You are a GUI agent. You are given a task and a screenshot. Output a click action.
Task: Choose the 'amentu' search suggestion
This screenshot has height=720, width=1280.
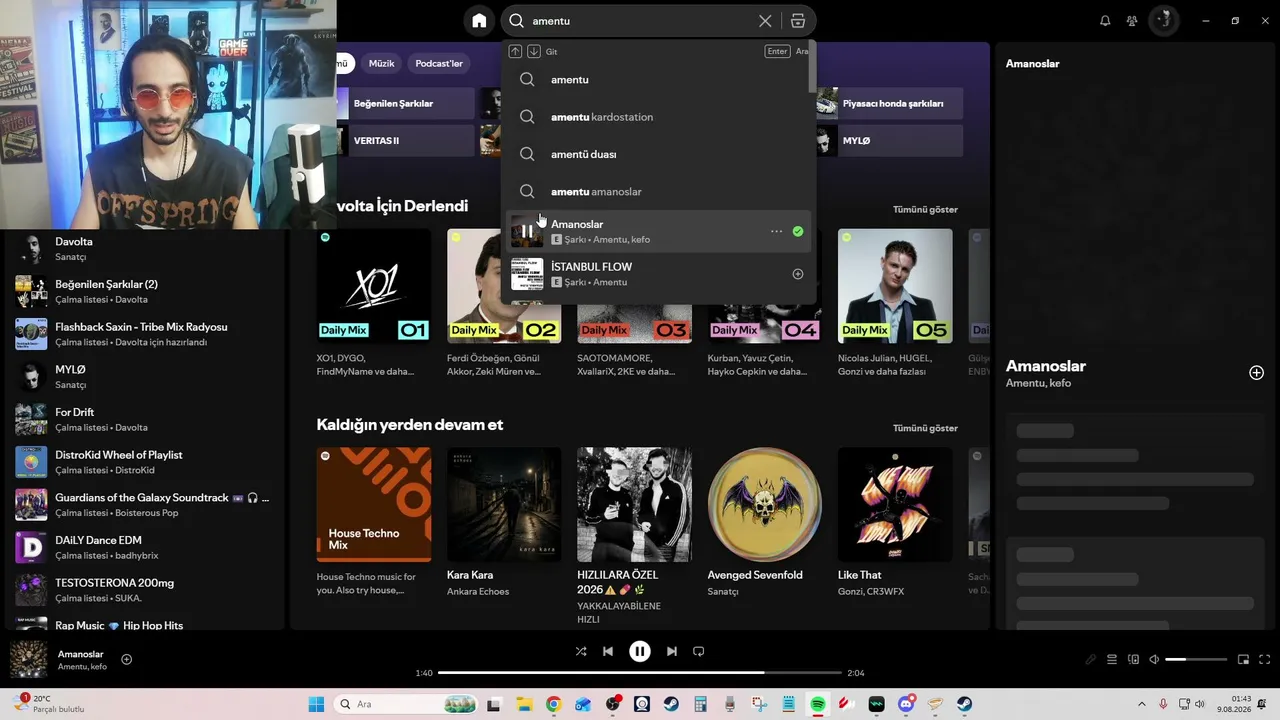pyautogui.click(x=658, y=80)
